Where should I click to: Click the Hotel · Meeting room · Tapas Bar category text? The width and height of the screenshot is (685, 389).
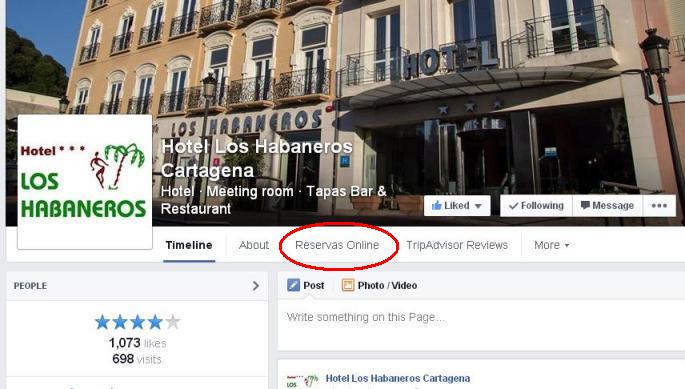[273, 199]
